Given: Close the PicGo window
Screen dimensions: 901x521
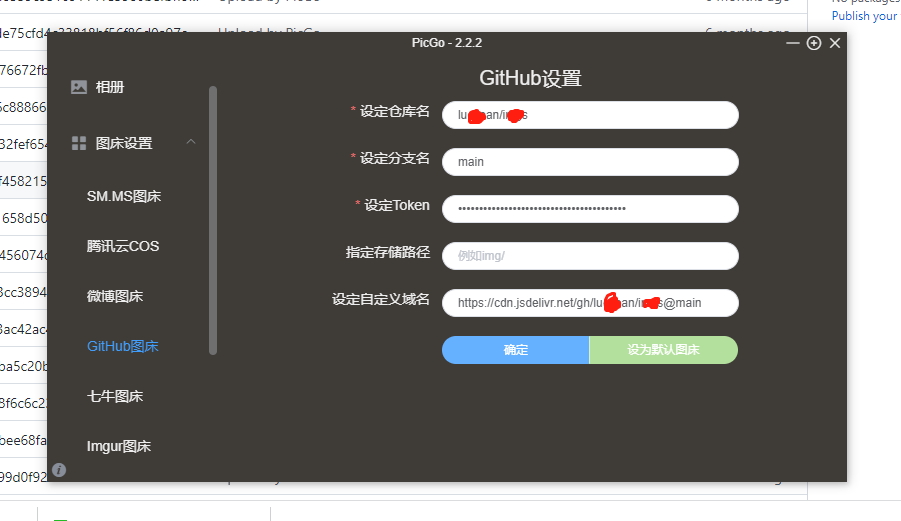Looking at the screenshot, I should coord(835,43).
